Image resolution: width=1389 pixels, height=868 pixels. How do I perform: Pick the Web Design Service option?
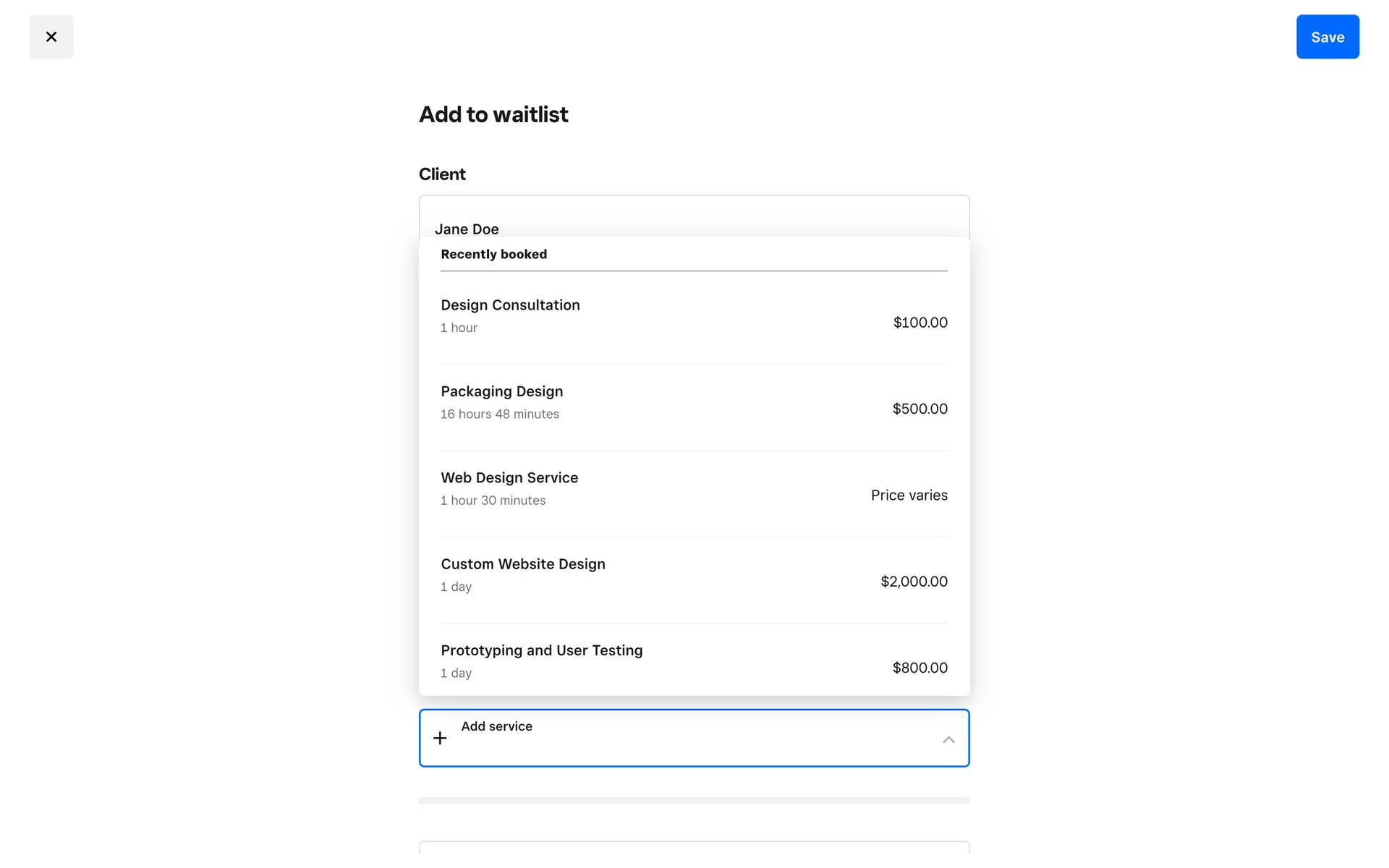point(509,478)
